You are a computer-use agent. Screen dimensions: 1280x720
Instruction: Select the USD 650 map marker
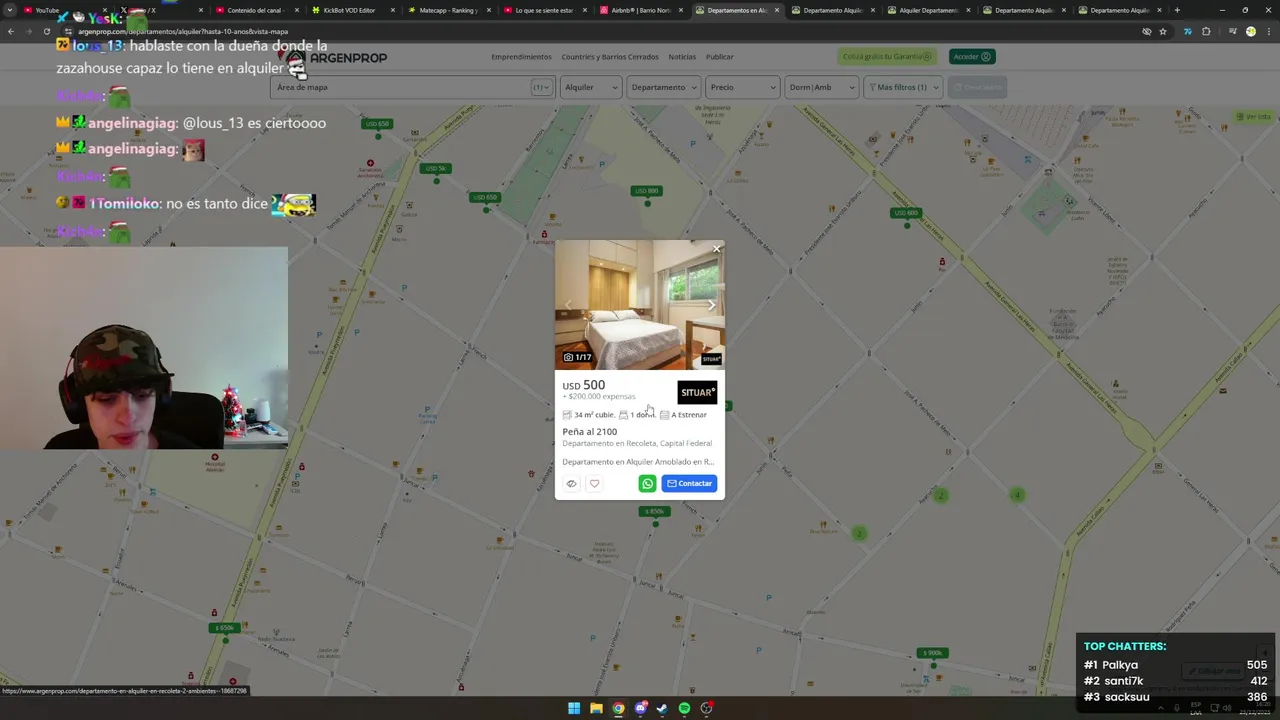pyautogui.click(x=377, y=124)
